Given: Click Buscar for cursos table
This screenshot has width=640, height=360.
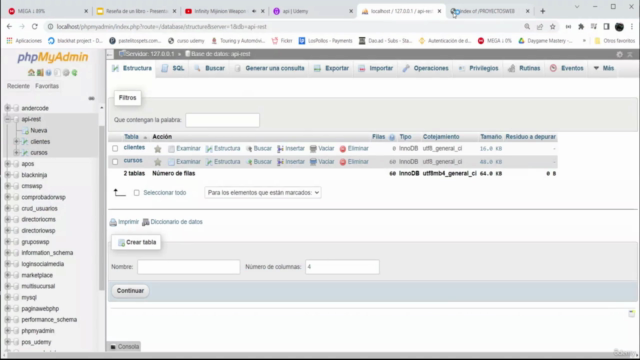Looking at the screenshot, I should pos(259,162).
